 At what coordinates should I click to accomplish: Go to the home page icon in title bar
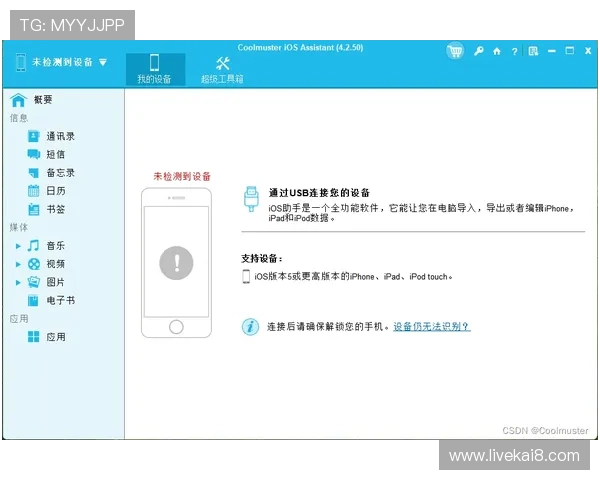point(497,51)
